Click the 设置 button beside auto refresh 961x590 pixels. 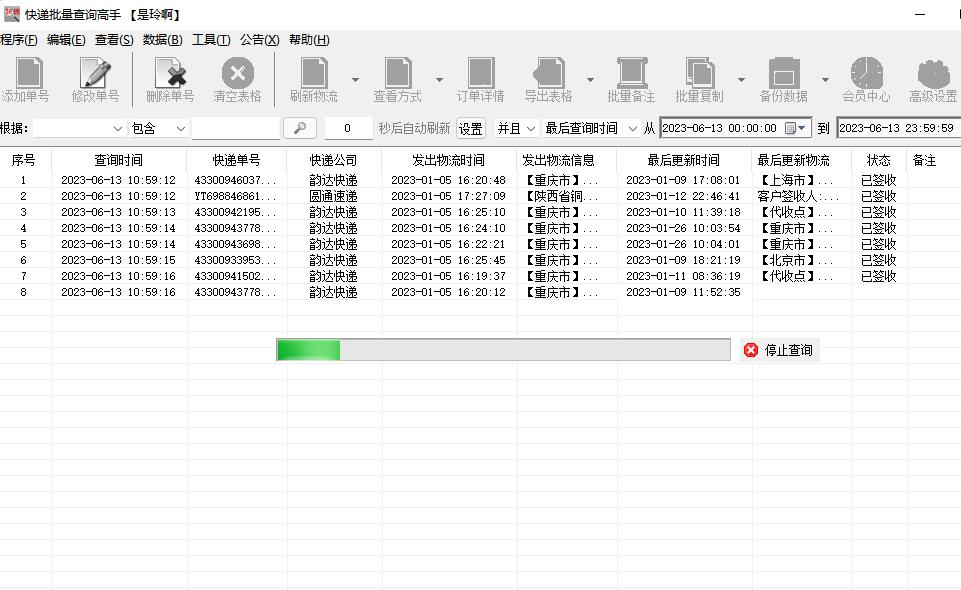pos(469,128)
